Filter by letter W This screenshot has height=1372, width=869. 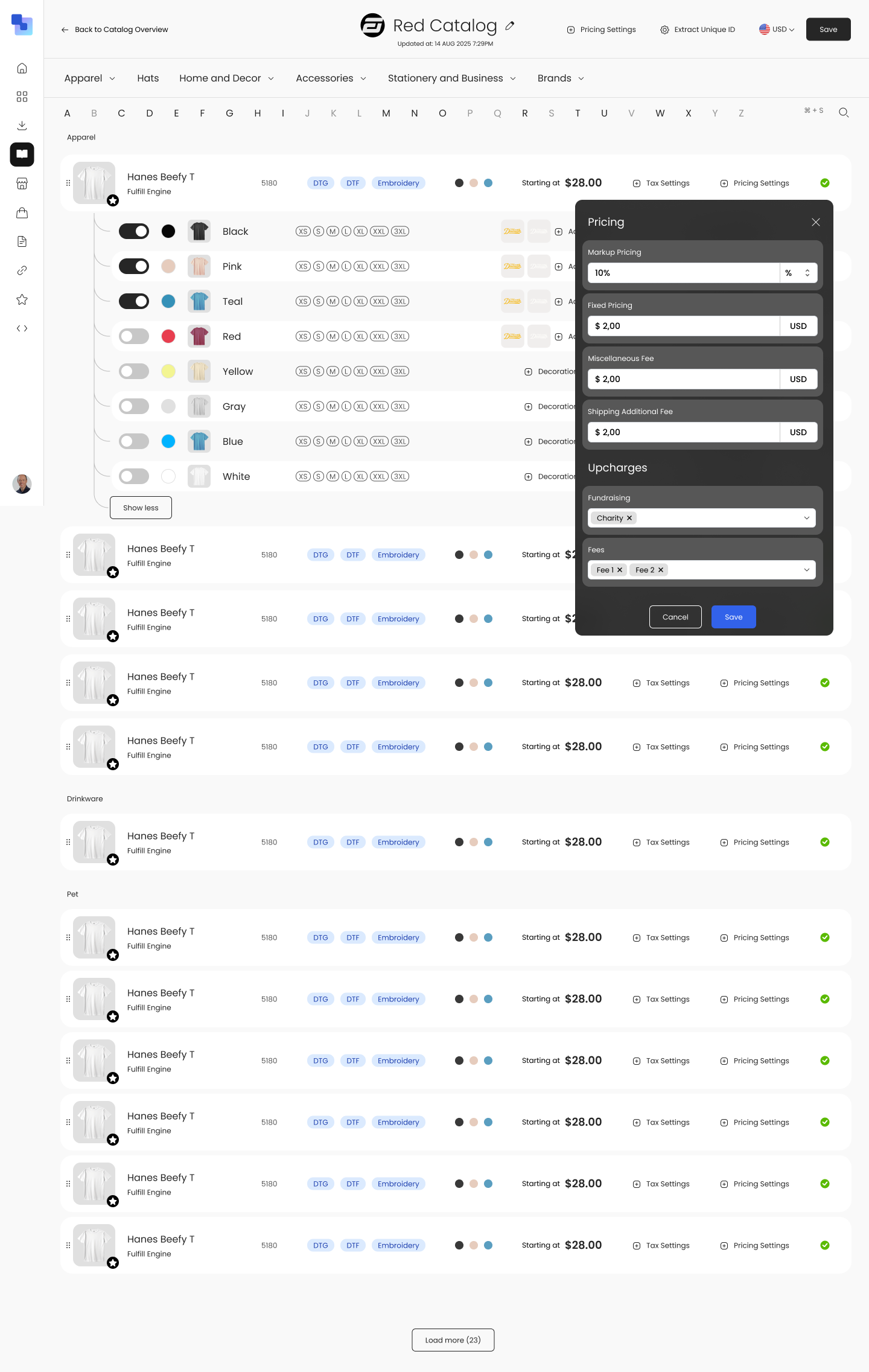point(660,113)
